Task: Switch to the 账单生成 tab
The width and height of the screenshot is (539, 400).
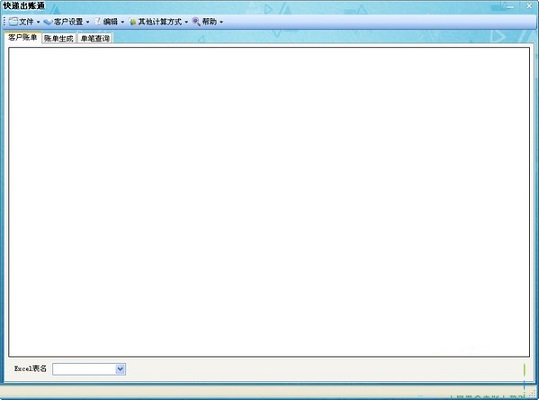Action: (x=59, y=38)
